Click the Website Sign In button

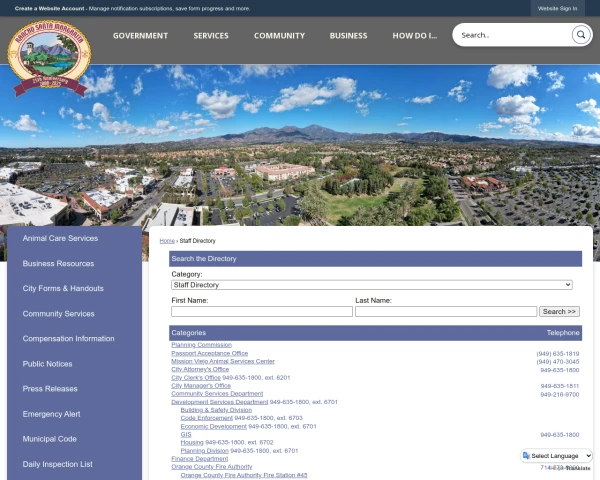[x=557, y=8]
